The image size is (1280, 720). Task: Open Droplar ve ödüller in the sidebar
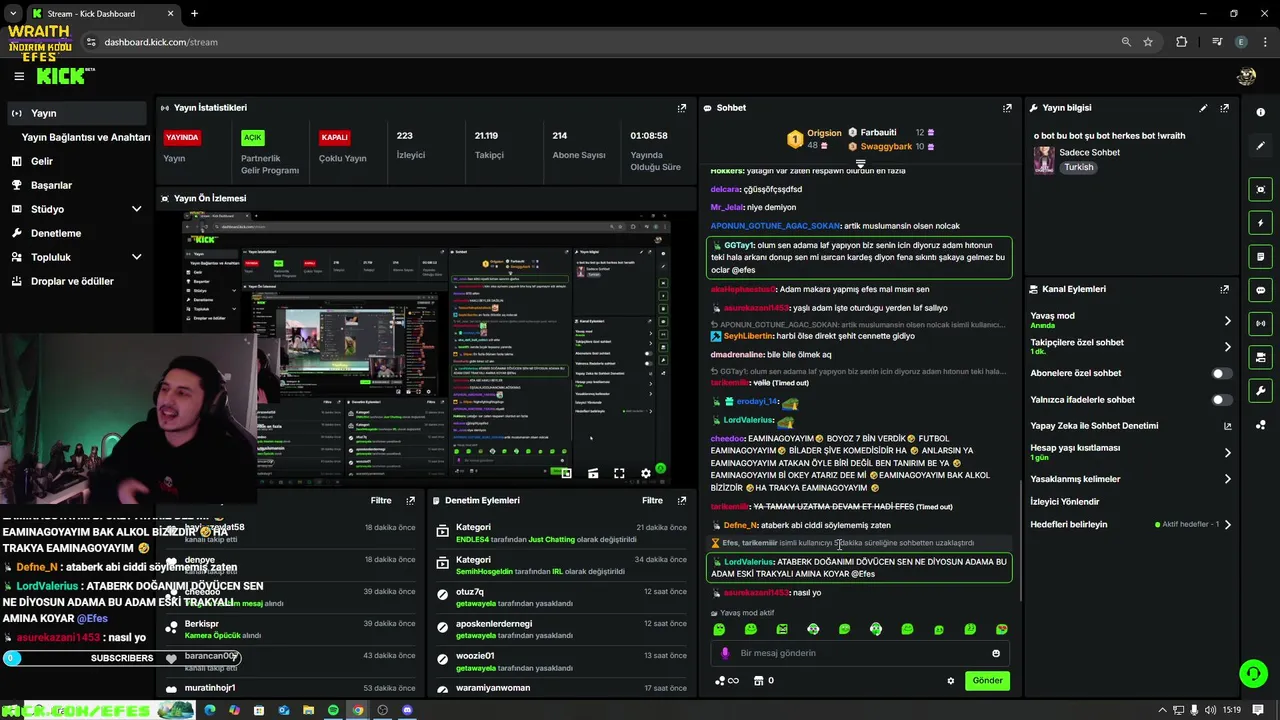[x=72, y=281]
